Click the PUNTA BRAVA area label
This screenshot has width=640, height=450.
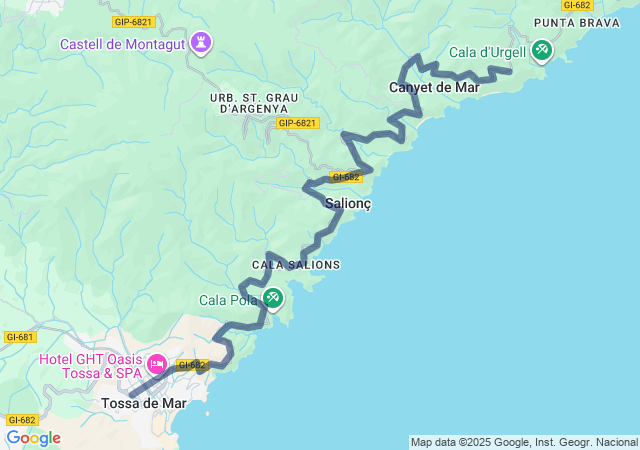click(x=577, y=23)
